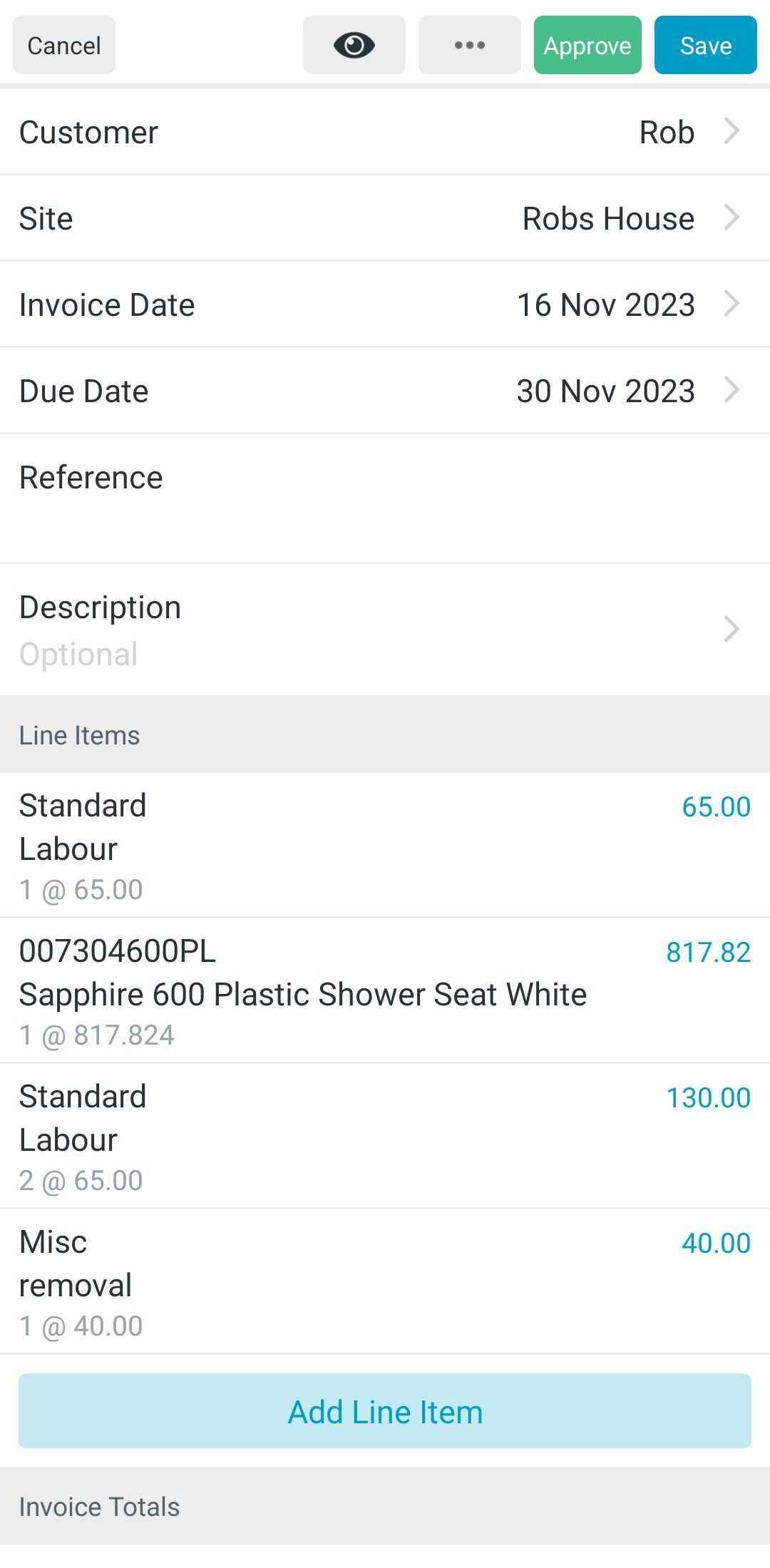Viewport: 770px width, 1568px height.
Task: Focus the Reference input field
Action: 385,498
